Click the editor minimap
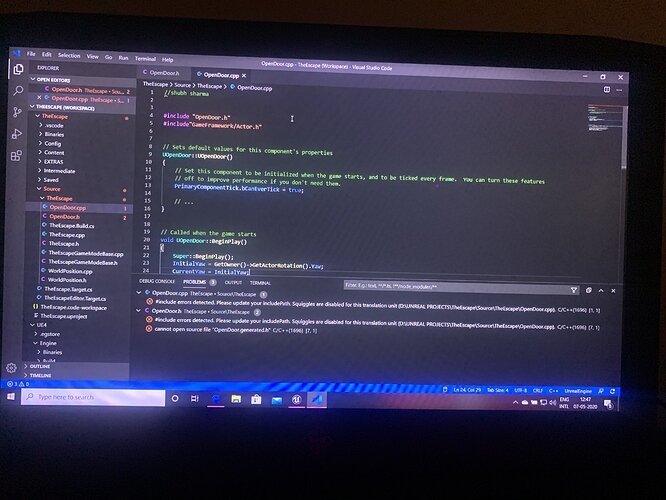Viewport: 666px width, 500px height. (603, 119)
